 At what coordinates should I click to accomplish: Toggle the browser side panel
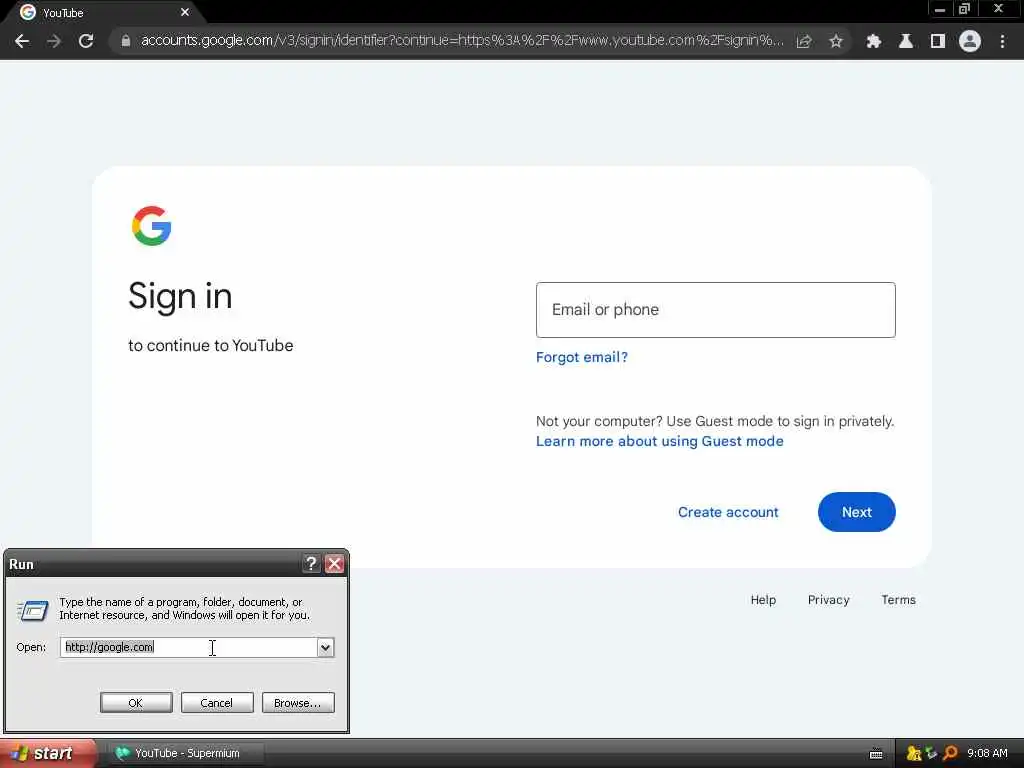coord(938,41)
